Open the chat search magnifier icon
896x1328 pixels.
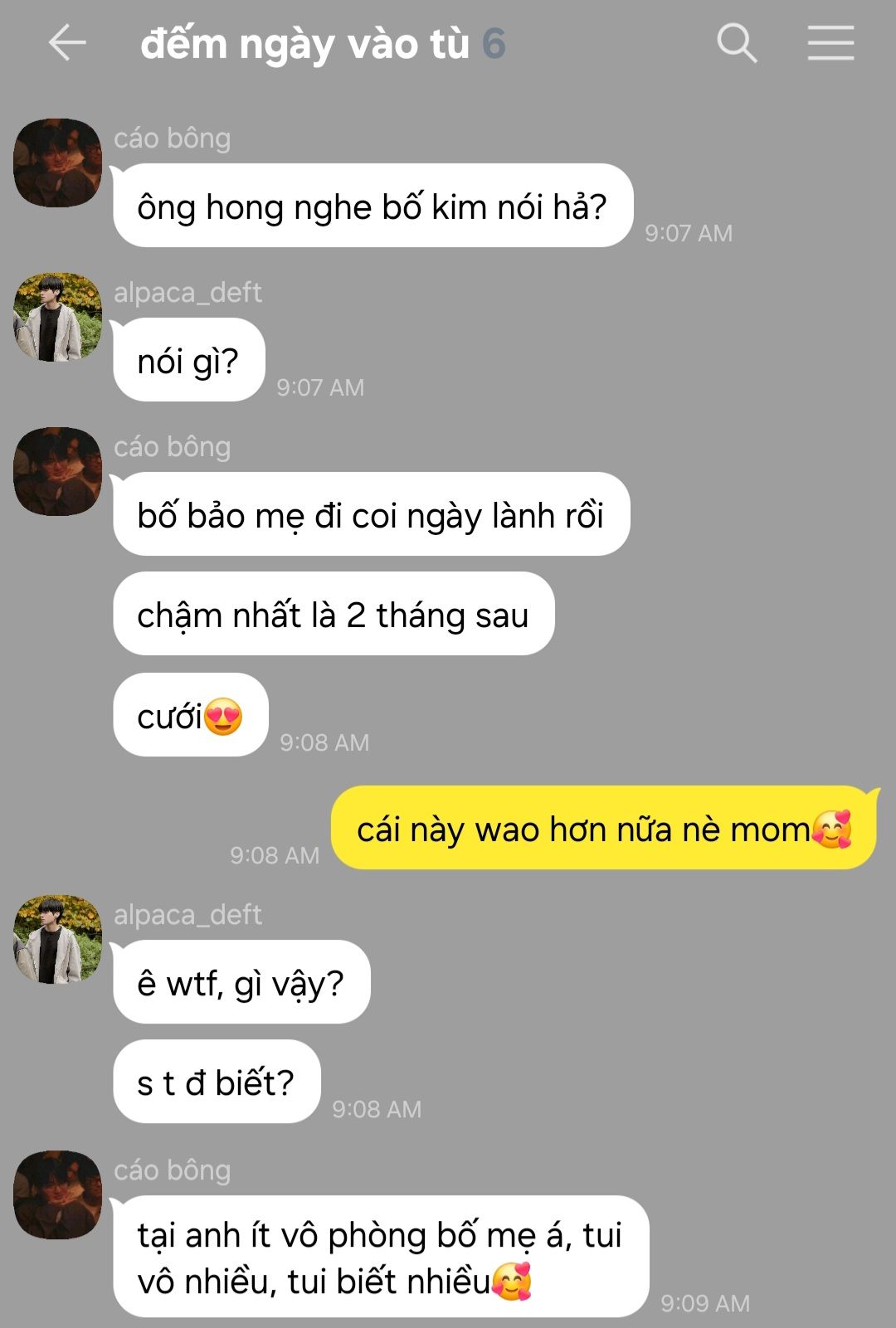[737, 43]
